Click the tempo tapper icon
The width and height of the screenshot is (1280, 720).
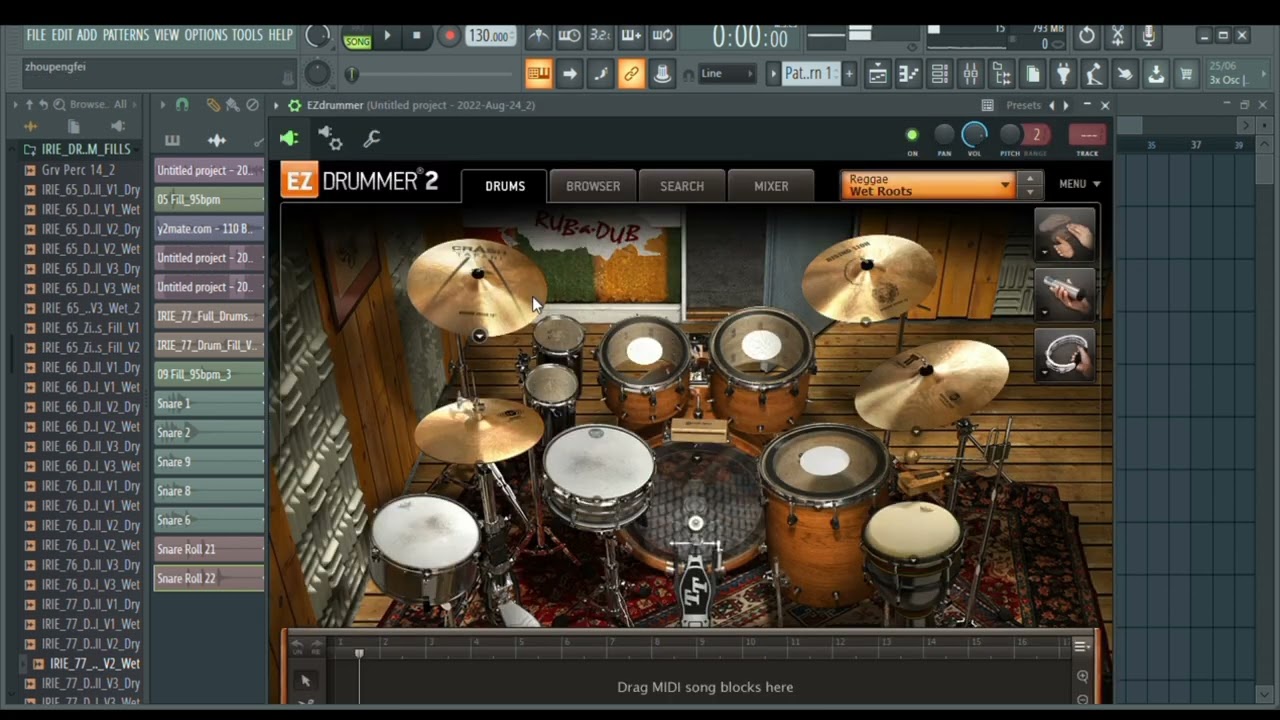click(x=1094, y=74)
